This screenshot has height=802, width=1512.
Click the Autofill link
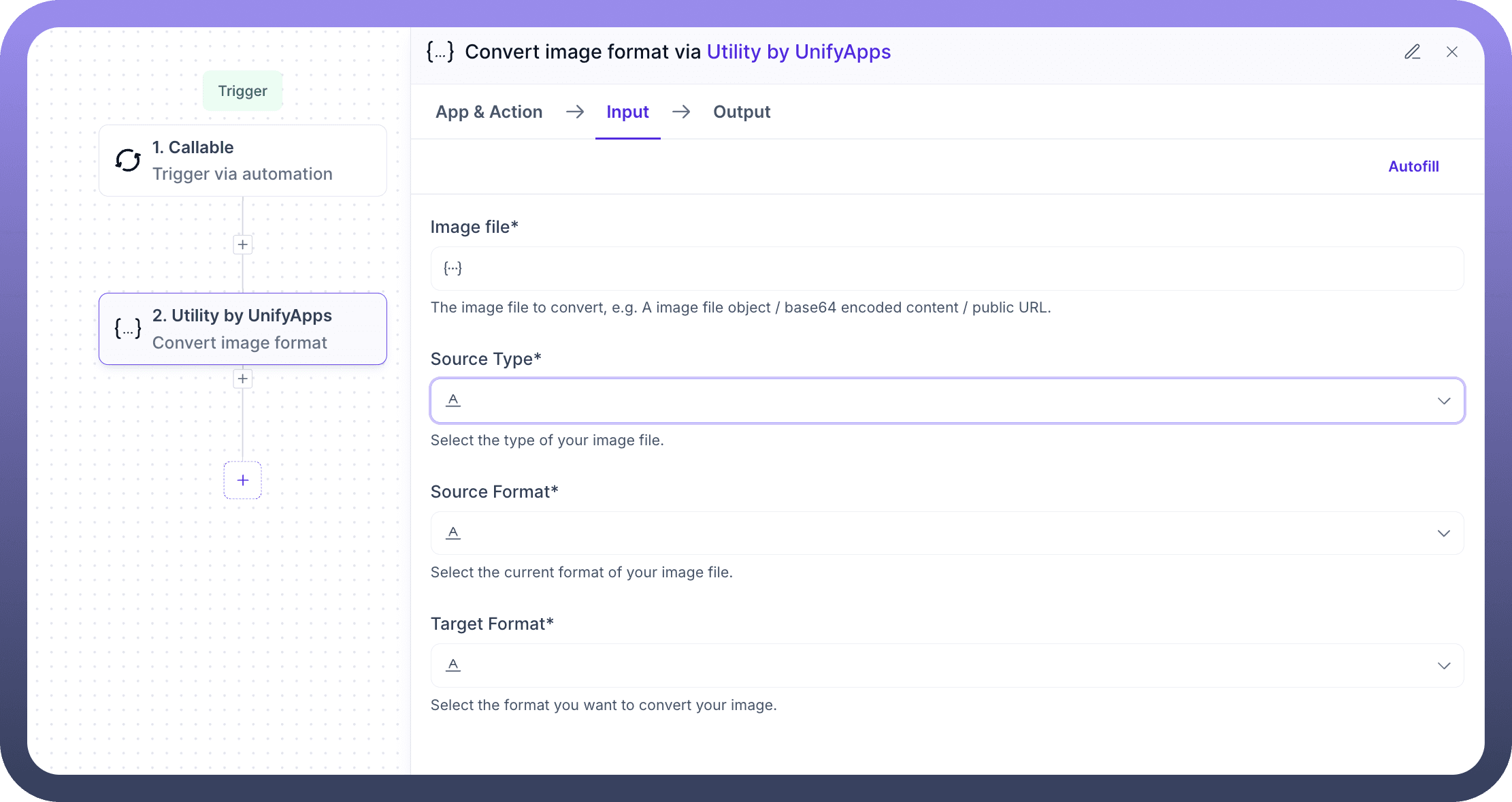pos(1413,166)
